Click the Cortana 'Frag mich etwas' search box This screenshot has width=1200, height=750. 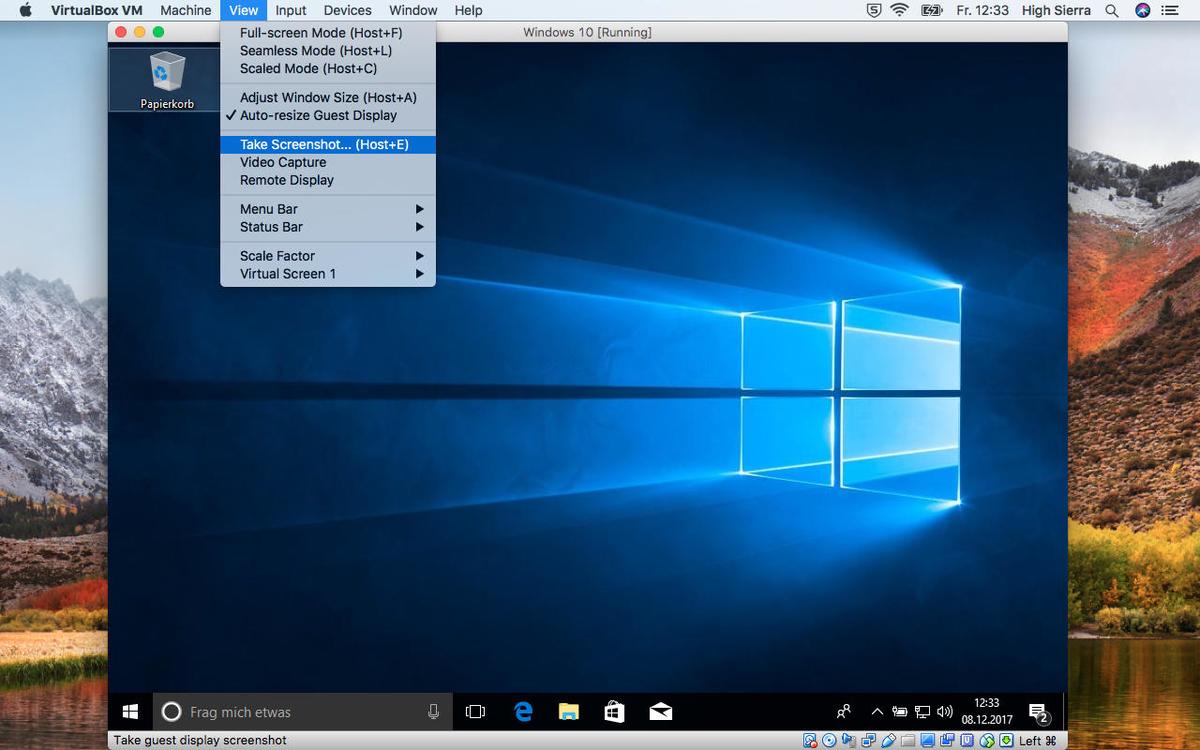pyautogui.click(x=303, y=712)
